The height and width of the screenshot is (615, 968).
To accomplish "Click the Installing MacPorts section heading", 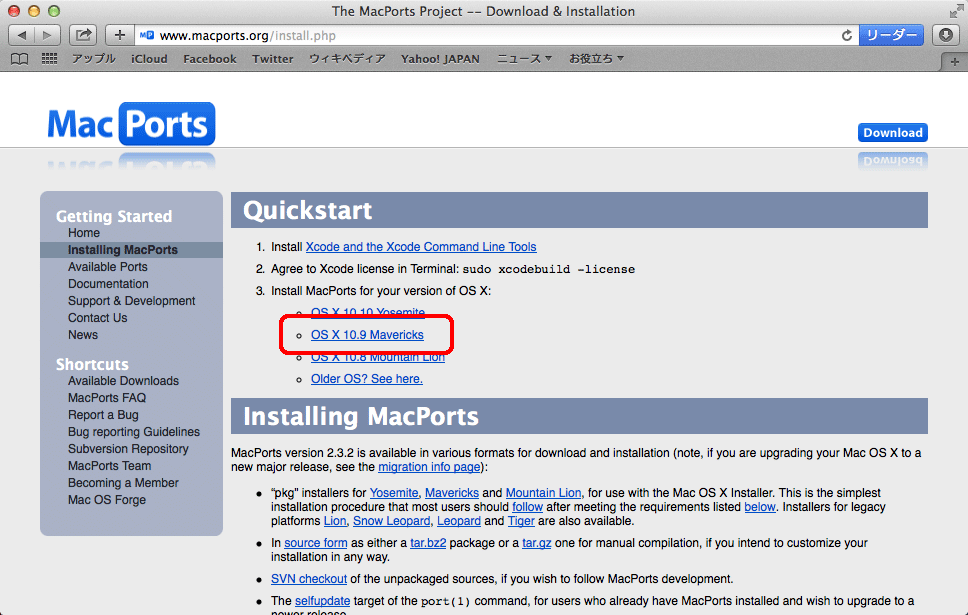I will click(361, 416).
